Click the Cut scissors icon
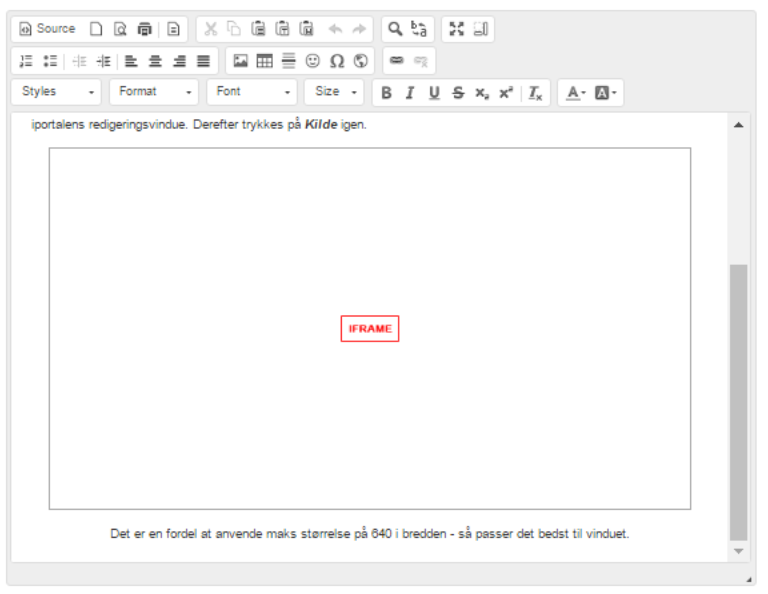 [211, 29]
